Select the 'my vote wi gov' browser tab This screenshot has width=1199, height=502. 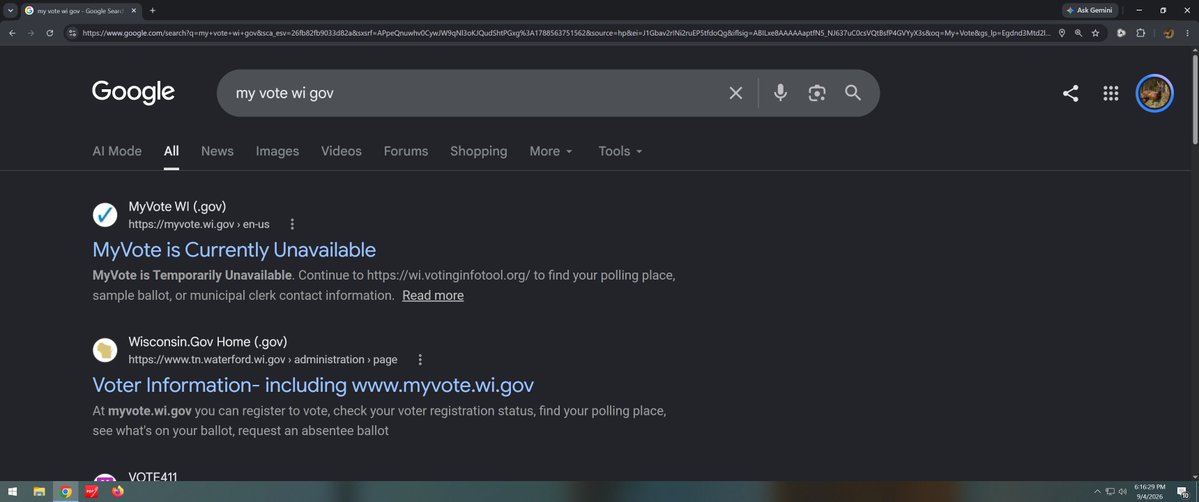pos(81,11)
